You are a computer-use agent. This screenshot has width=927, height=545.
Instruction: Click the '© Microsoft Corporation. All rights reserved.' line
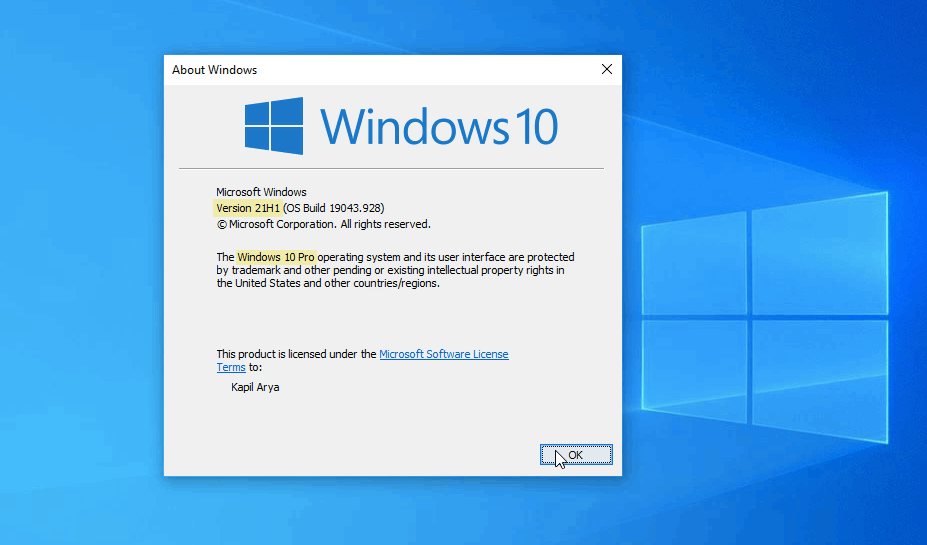[x=323, y=224]
